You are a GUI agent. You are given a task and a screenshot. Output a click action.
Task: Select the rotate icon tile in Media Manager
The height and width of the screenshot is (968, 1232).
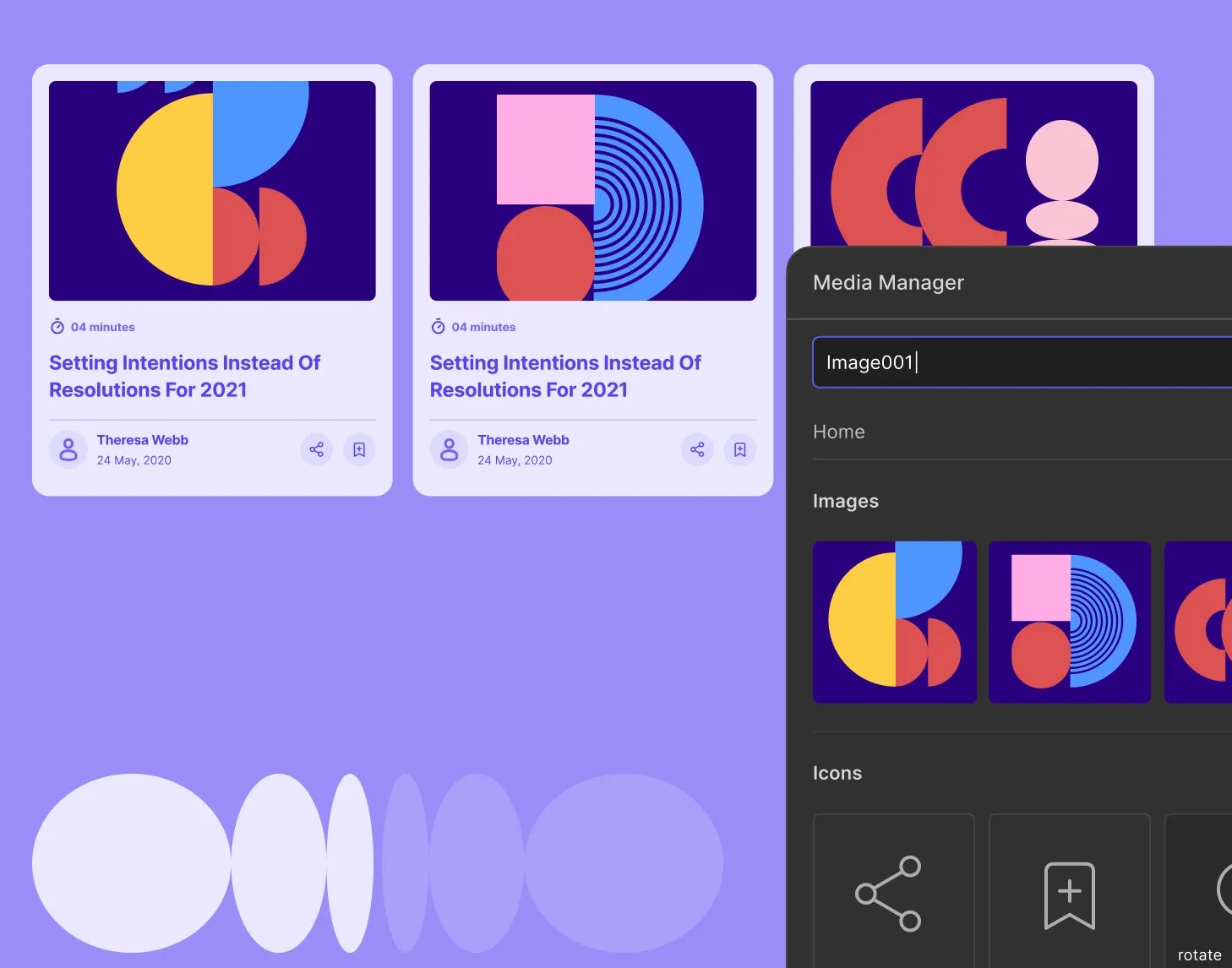(x=1198, y=891)
